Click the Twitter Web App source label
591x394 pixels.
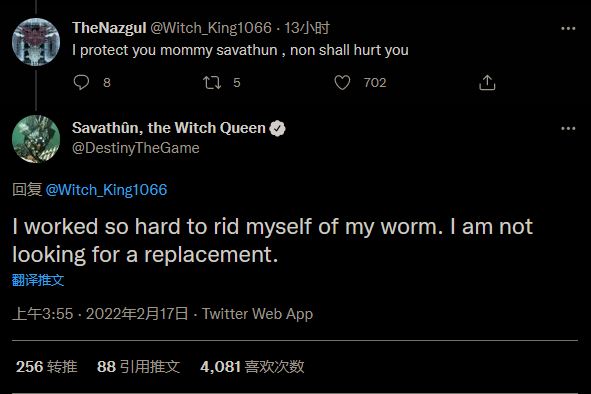pos(257,314)
